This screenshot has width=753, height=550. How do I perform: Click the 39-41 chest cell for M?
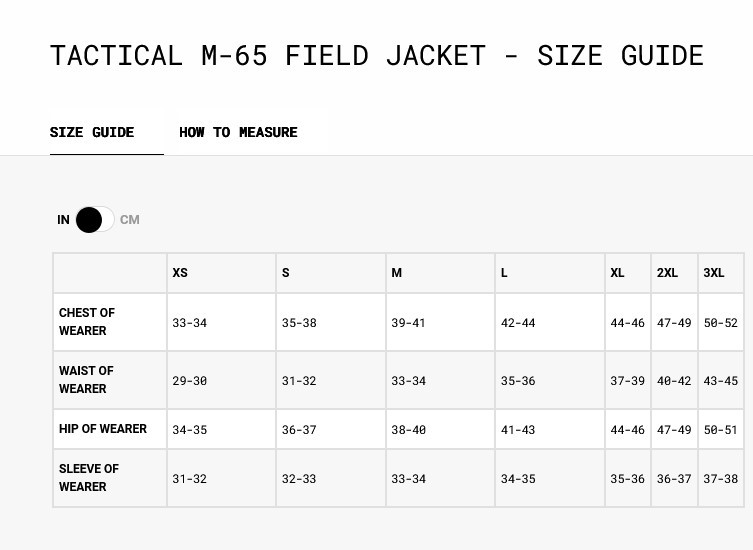pos(408,323)
